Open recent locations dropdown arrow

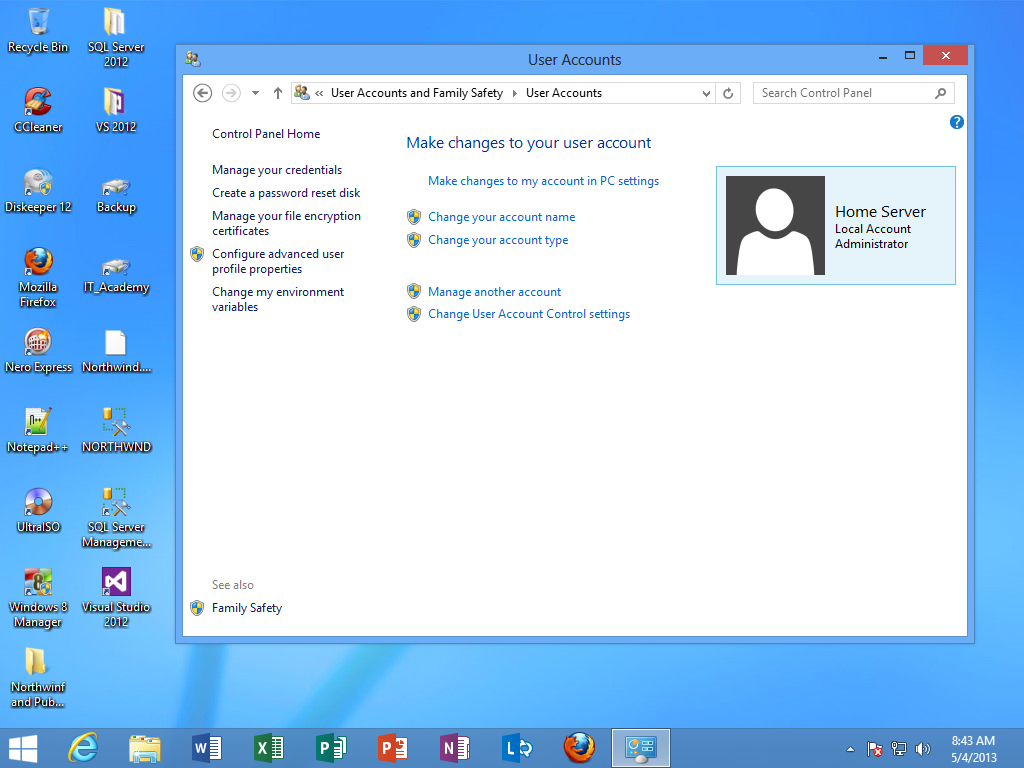(255, 93)
